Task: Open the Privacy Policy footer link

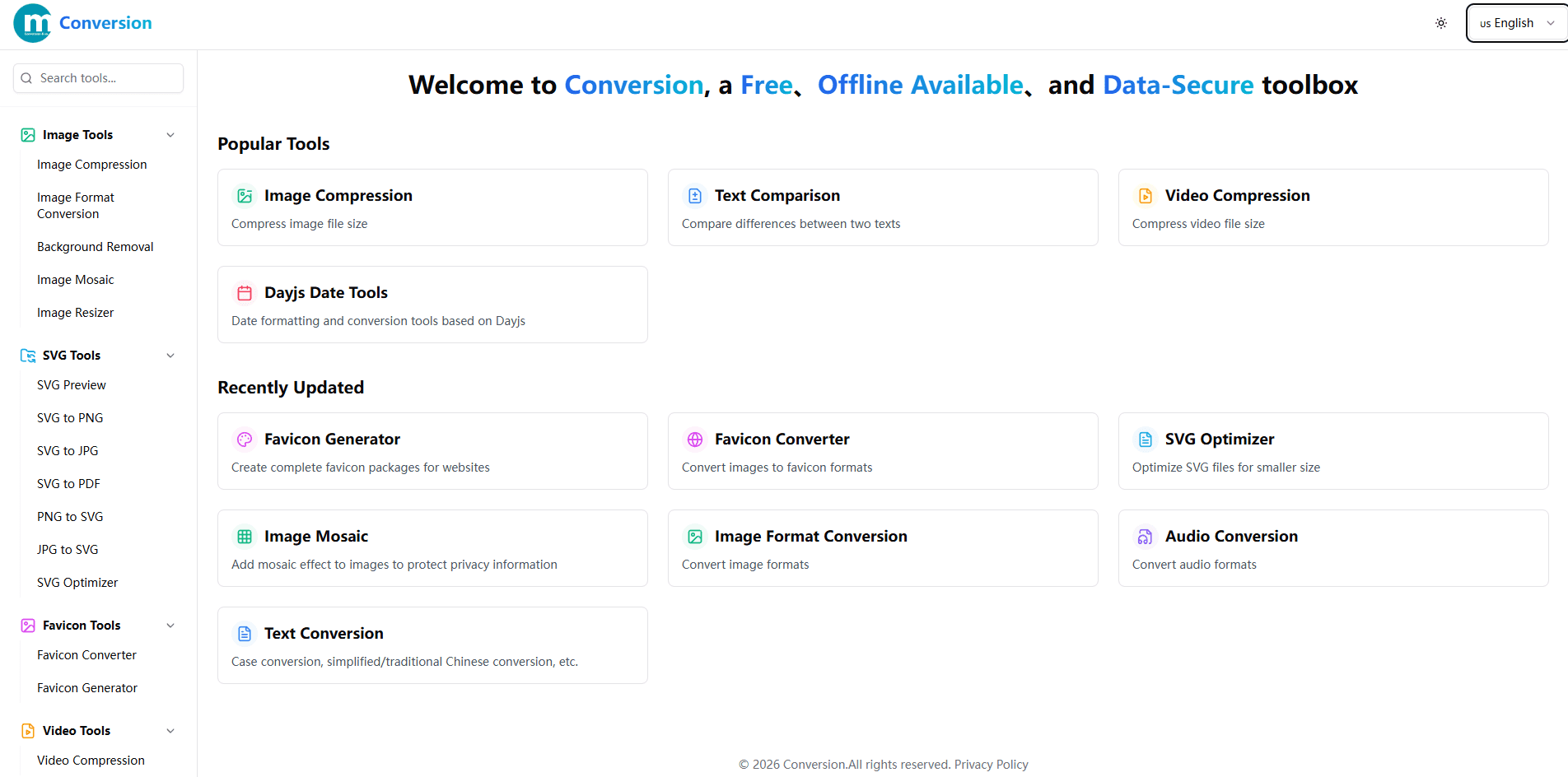Action: [x=991, y=765]
